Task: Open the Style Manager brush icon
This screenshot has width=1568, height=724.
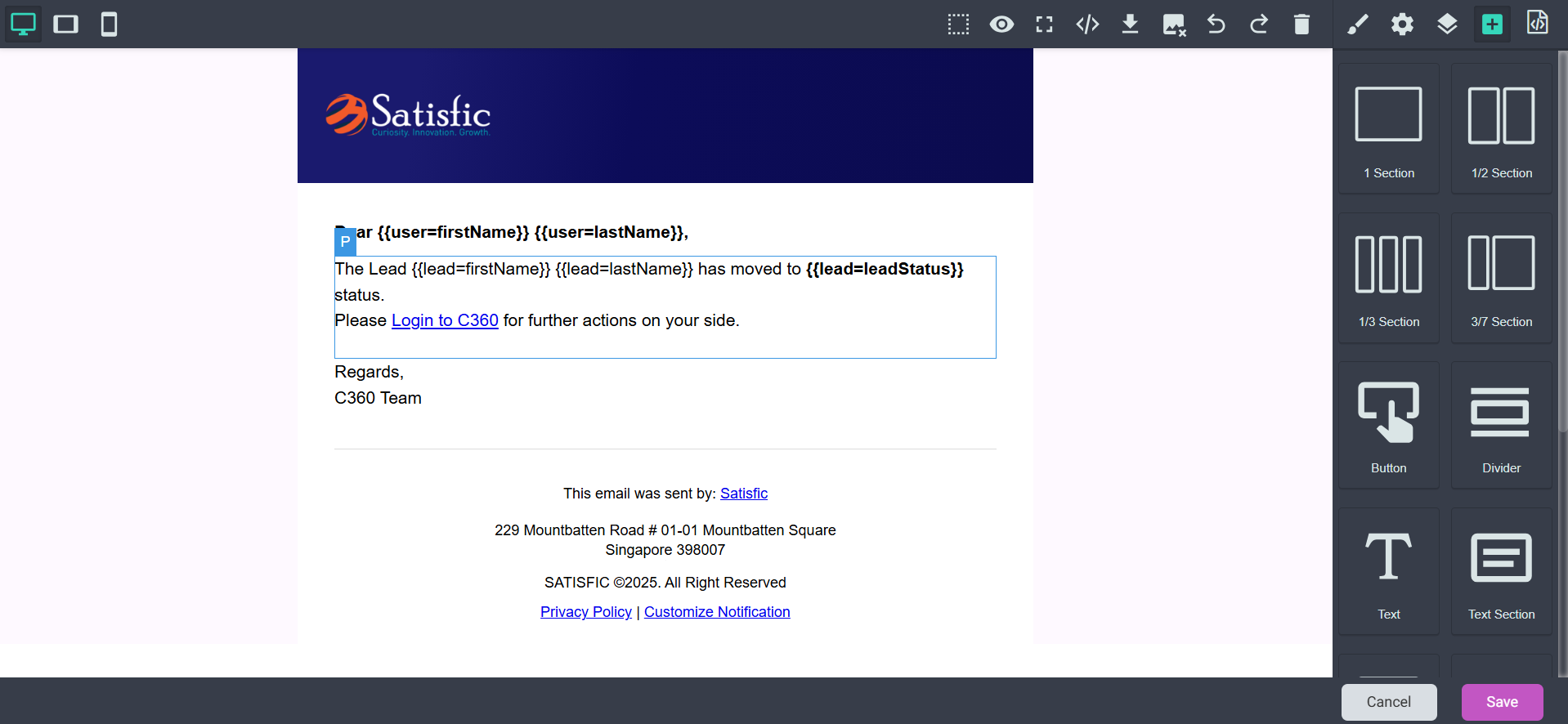Action: tap(1358, 25)
